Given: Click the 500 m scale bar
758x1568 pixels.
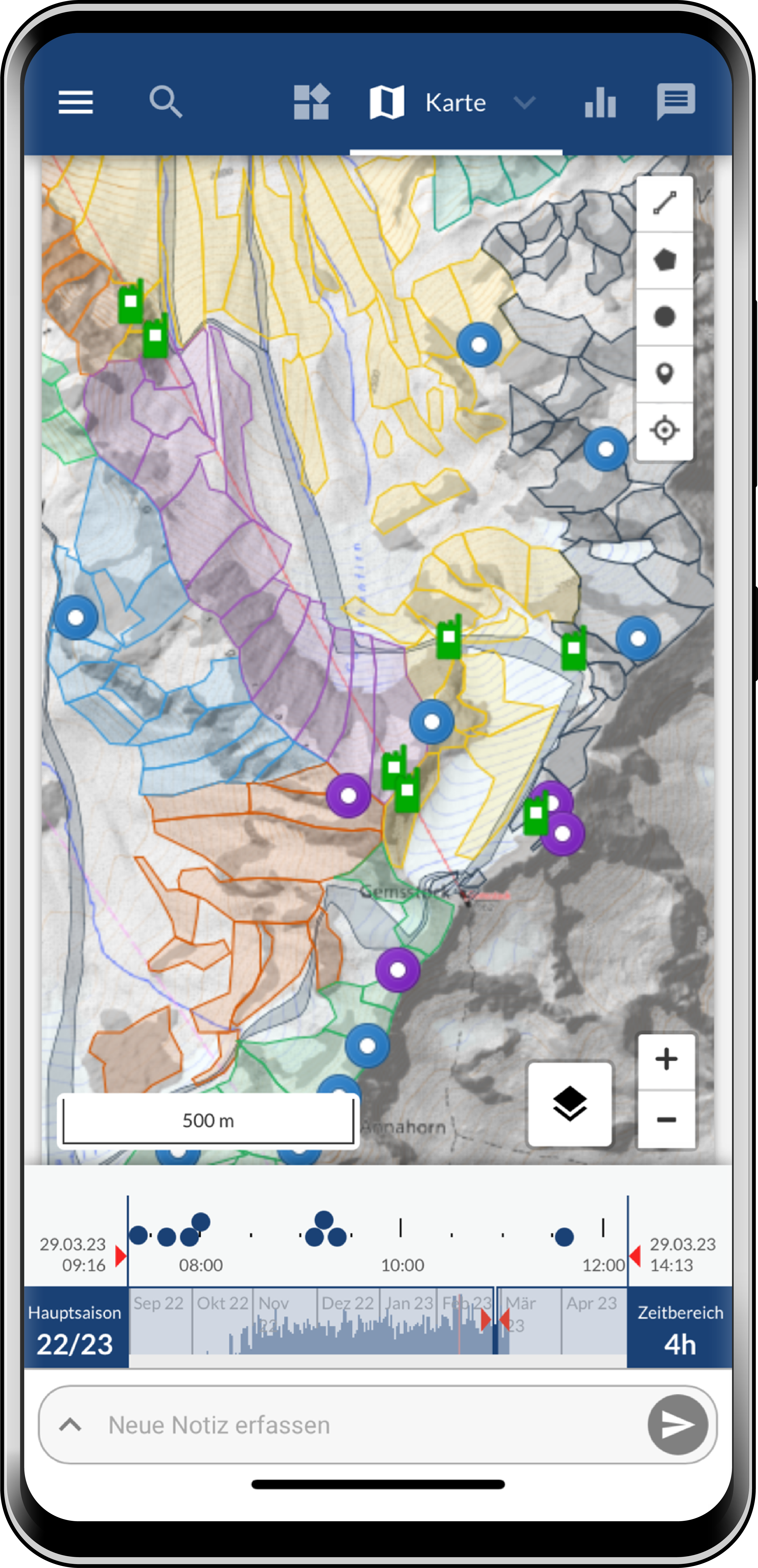Looking at the screenshot, I should tap(208, 1121).
